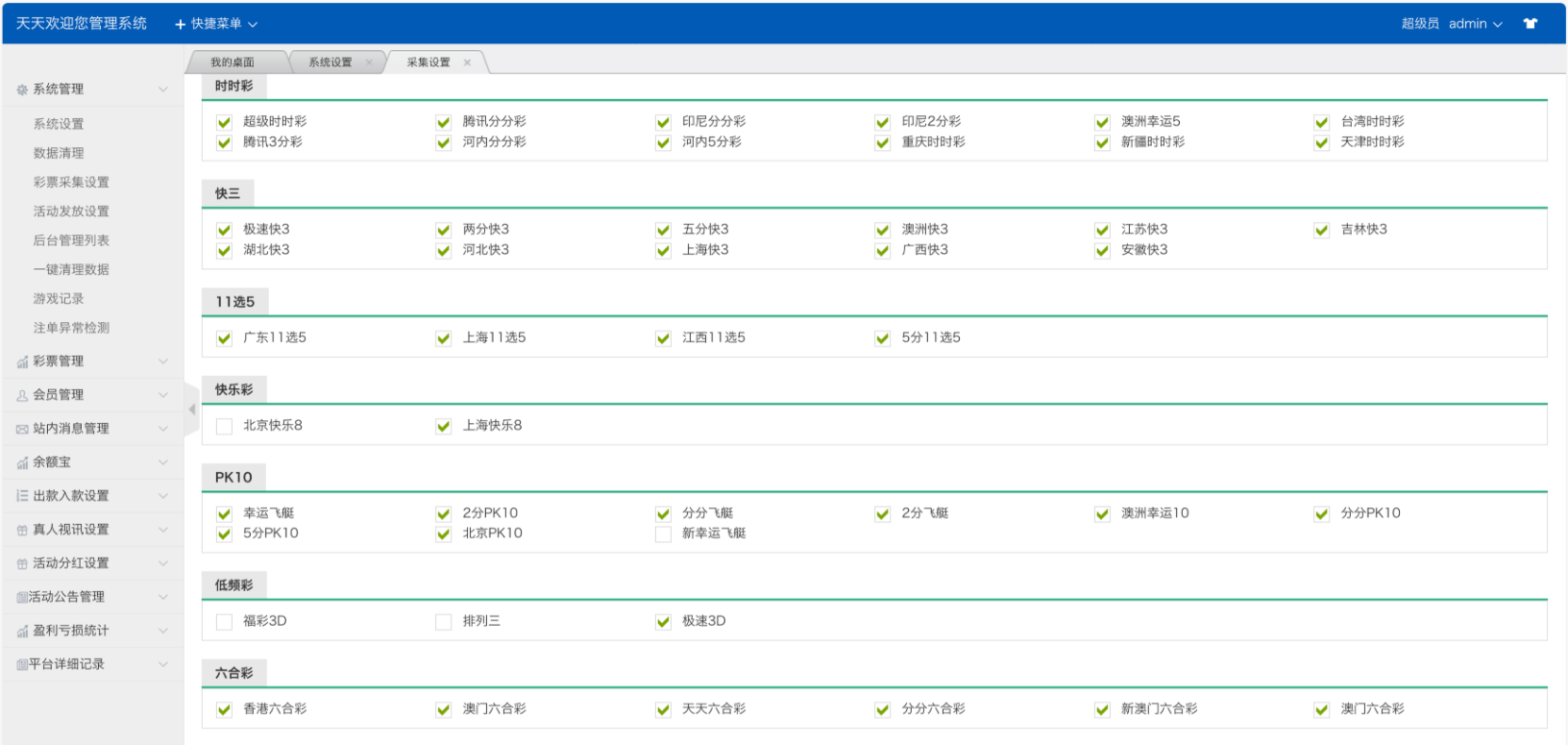Click the user icon next to 会员管理
The height and width of the screenshot is (745, 1568).
(22, 395)
